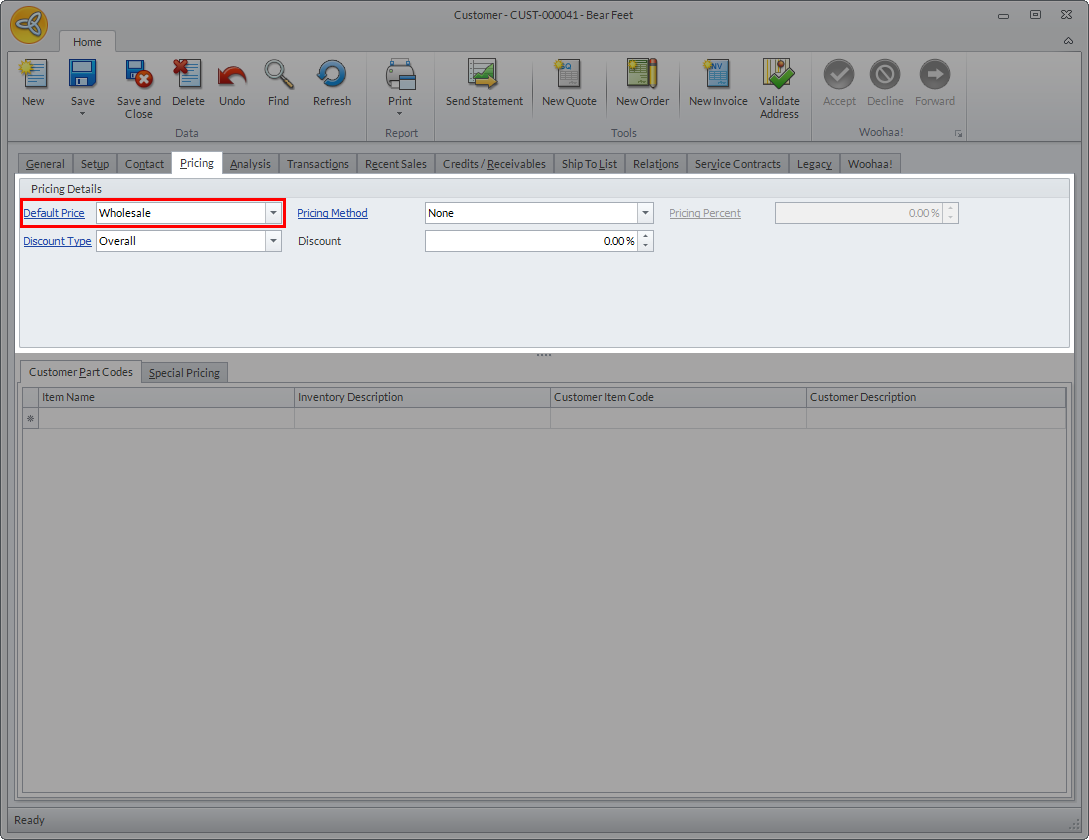Click the Default Price link label
This screenshot has width=1089, height=840.
(x=54, y=213)
